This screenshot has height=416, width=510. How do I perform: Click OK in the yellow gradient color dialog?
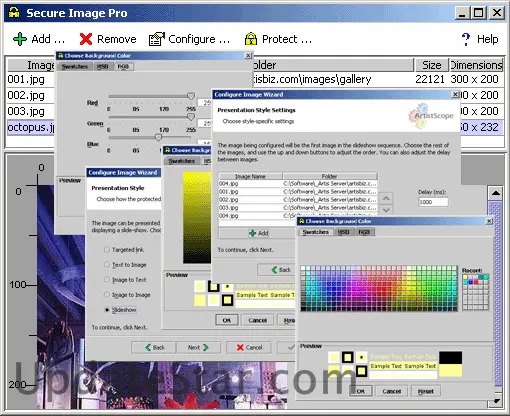(227, 320)
